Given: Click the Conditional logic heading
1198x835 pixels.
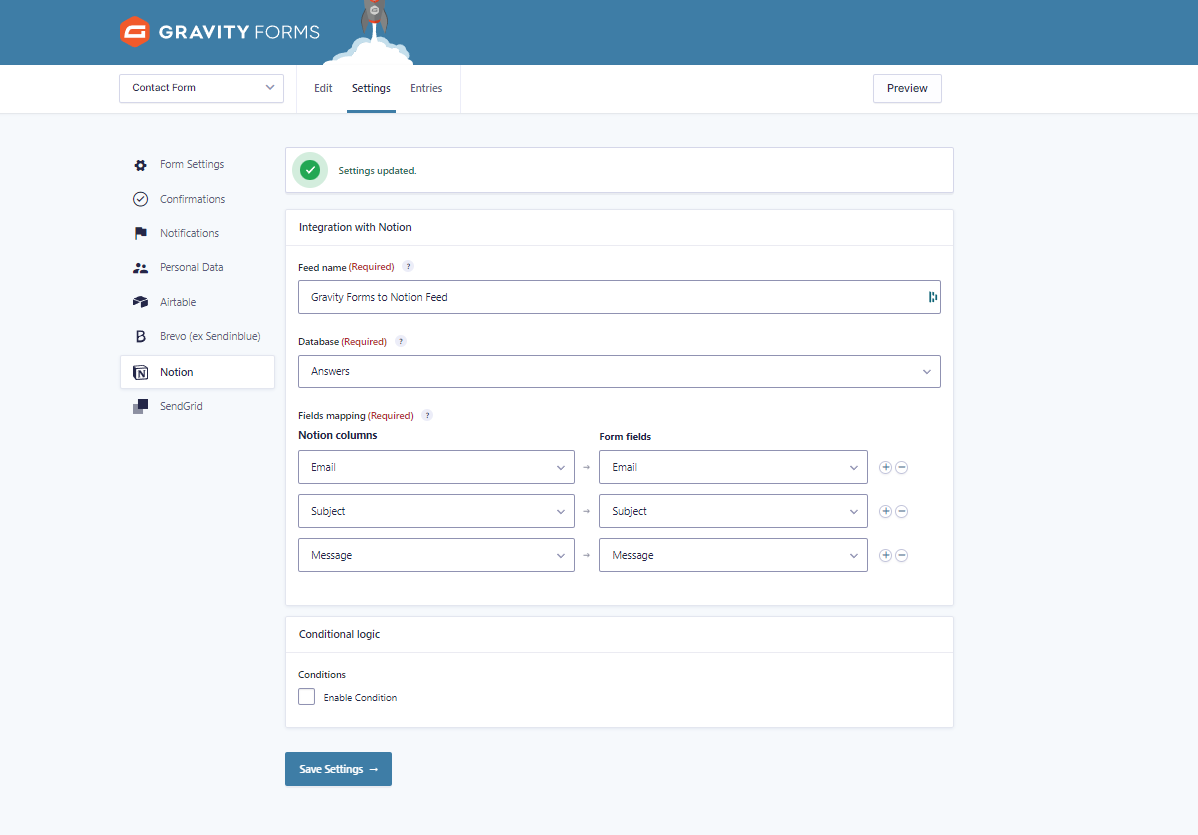Looking at the screenshot, I should tap(339, 634).
